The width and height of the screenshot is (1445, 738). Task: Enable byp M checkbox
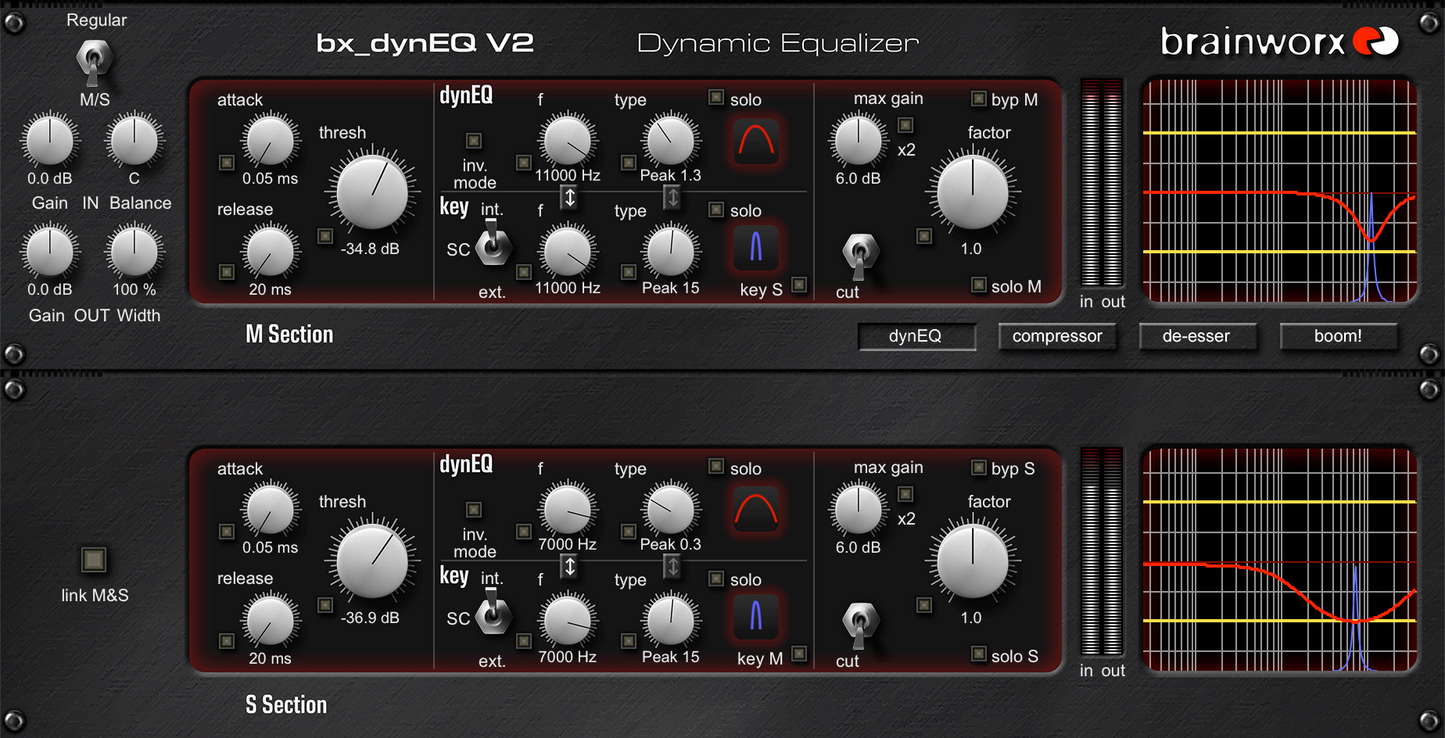(x=977, y=99)
